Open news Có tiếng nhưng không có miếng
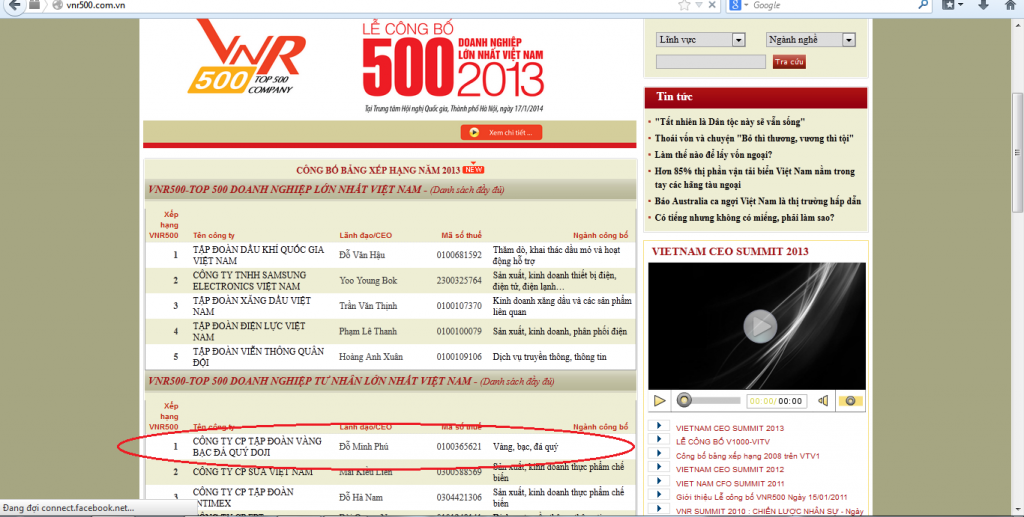Image resolution: width=1024 pixels, height=517 pixels. click(744, 218)
